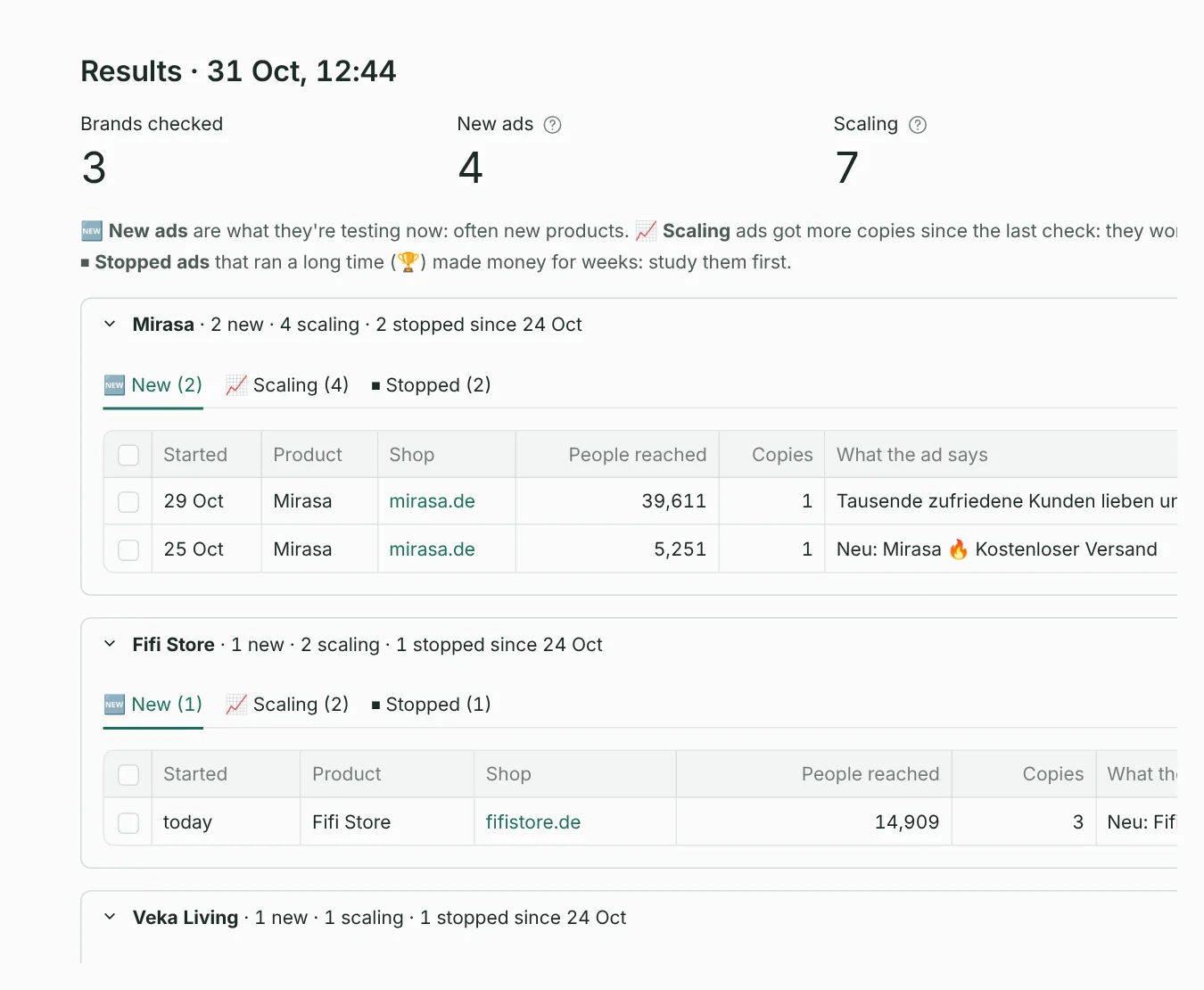Visit the fifistore.de shop link
This screenshot has height=990, width=1204.
click(x=533, y=822)
